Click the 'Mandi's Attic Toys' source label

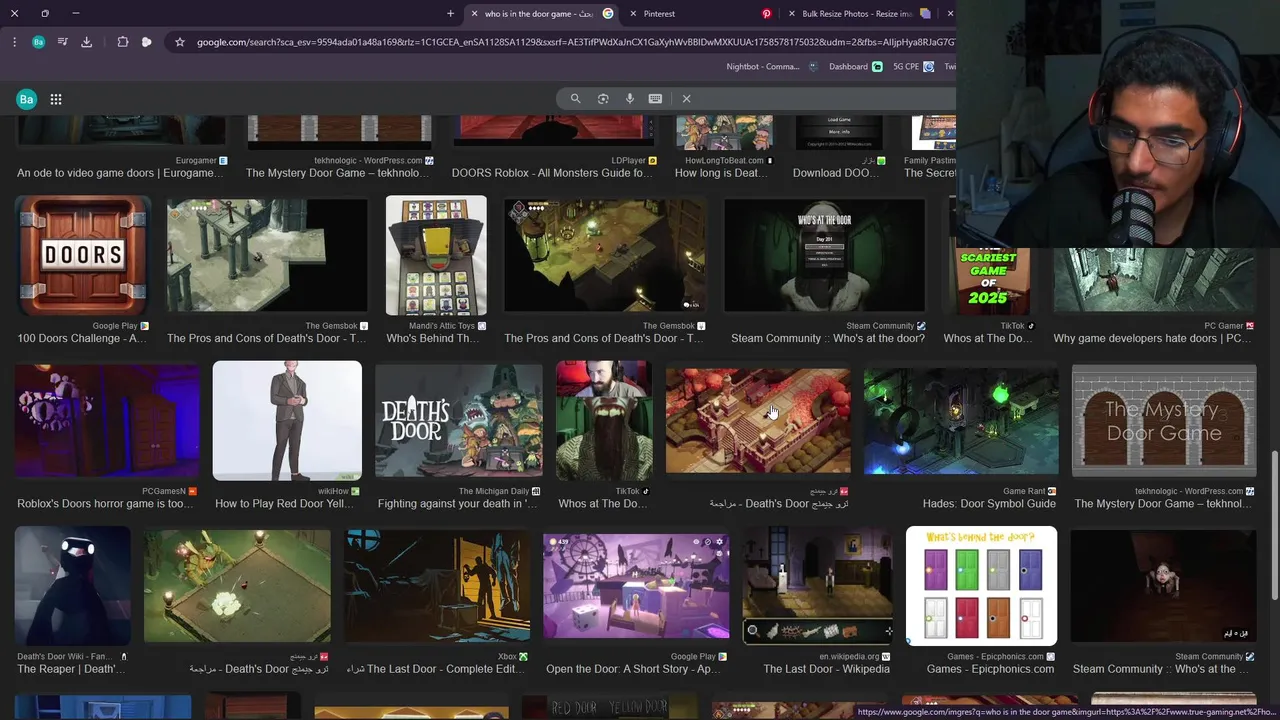point(443,326)
